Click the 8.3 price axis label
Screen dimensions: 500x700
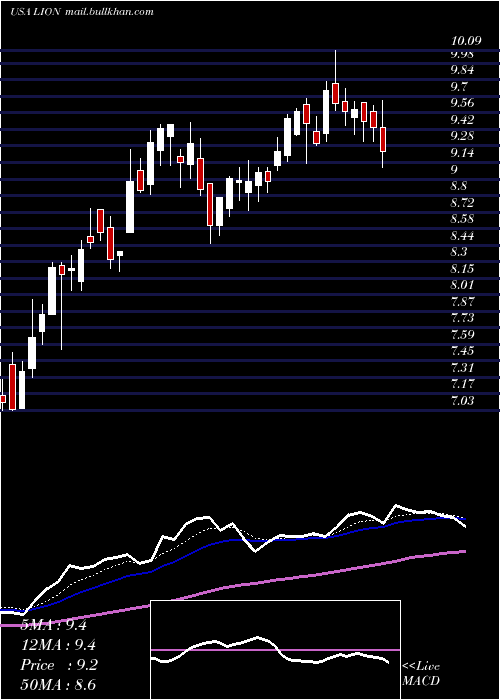pyautogui.click(x=460, y=252)
